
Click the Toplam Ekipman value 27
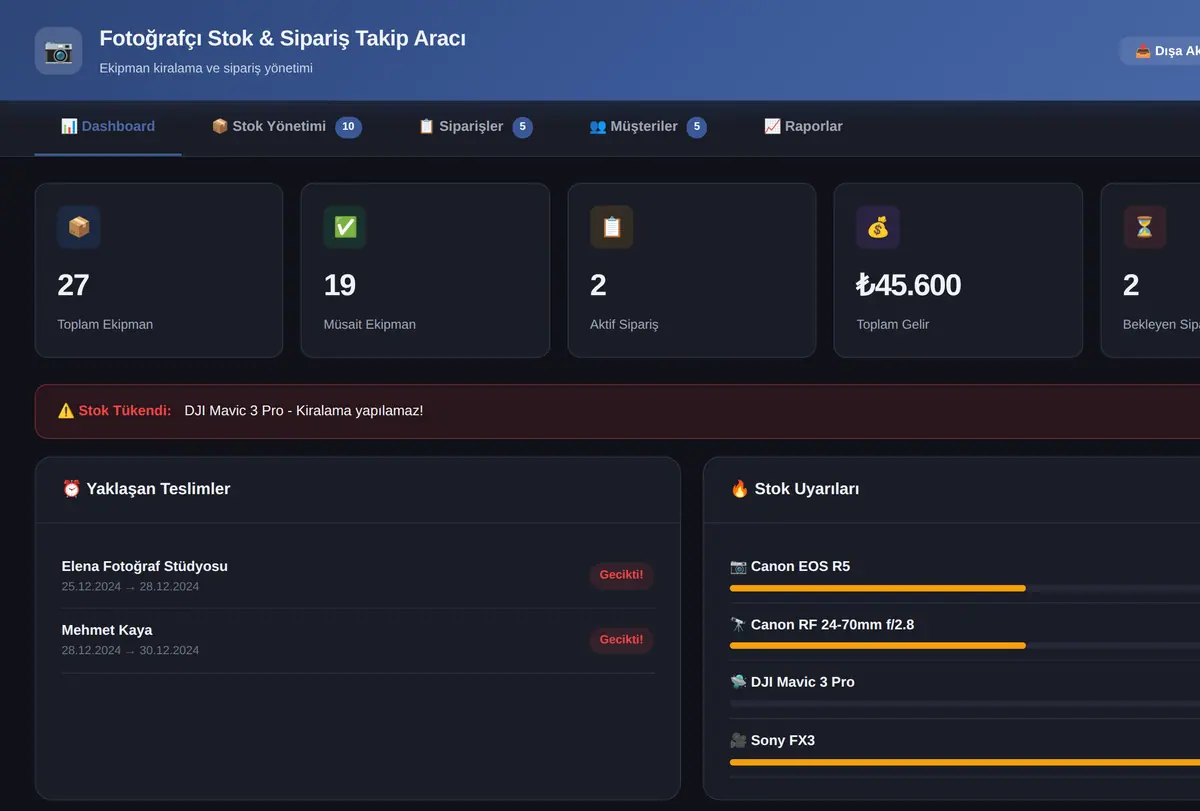tap(74, 285)
